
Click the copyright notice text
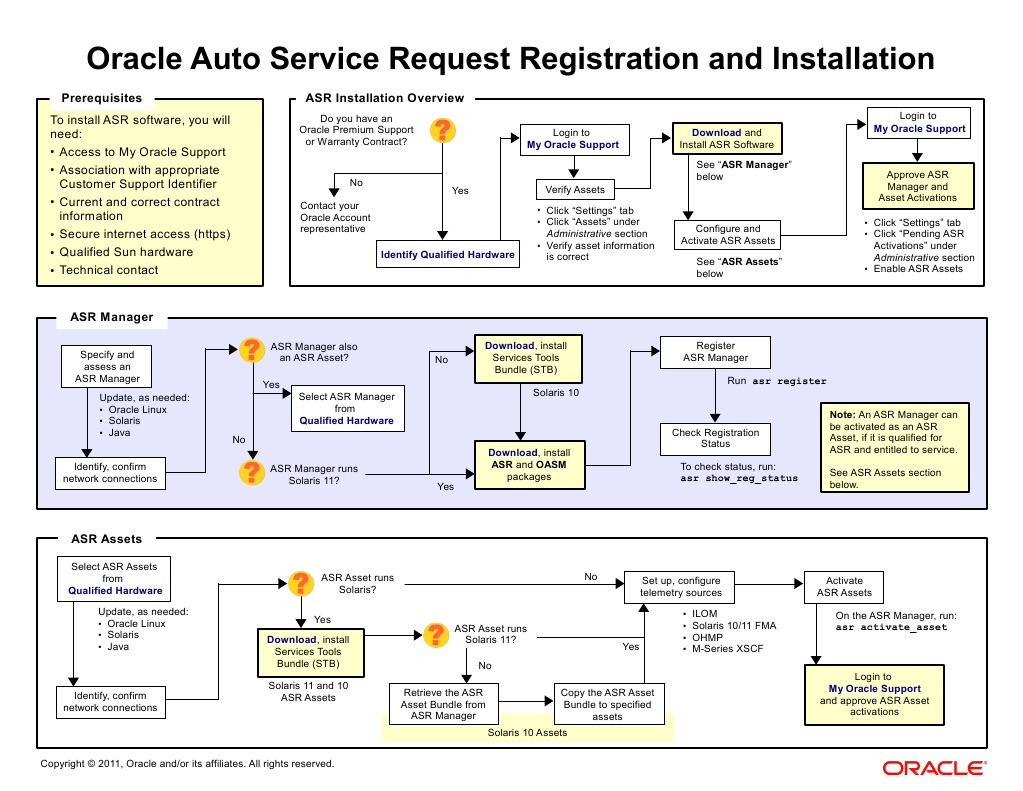(187, 764)
